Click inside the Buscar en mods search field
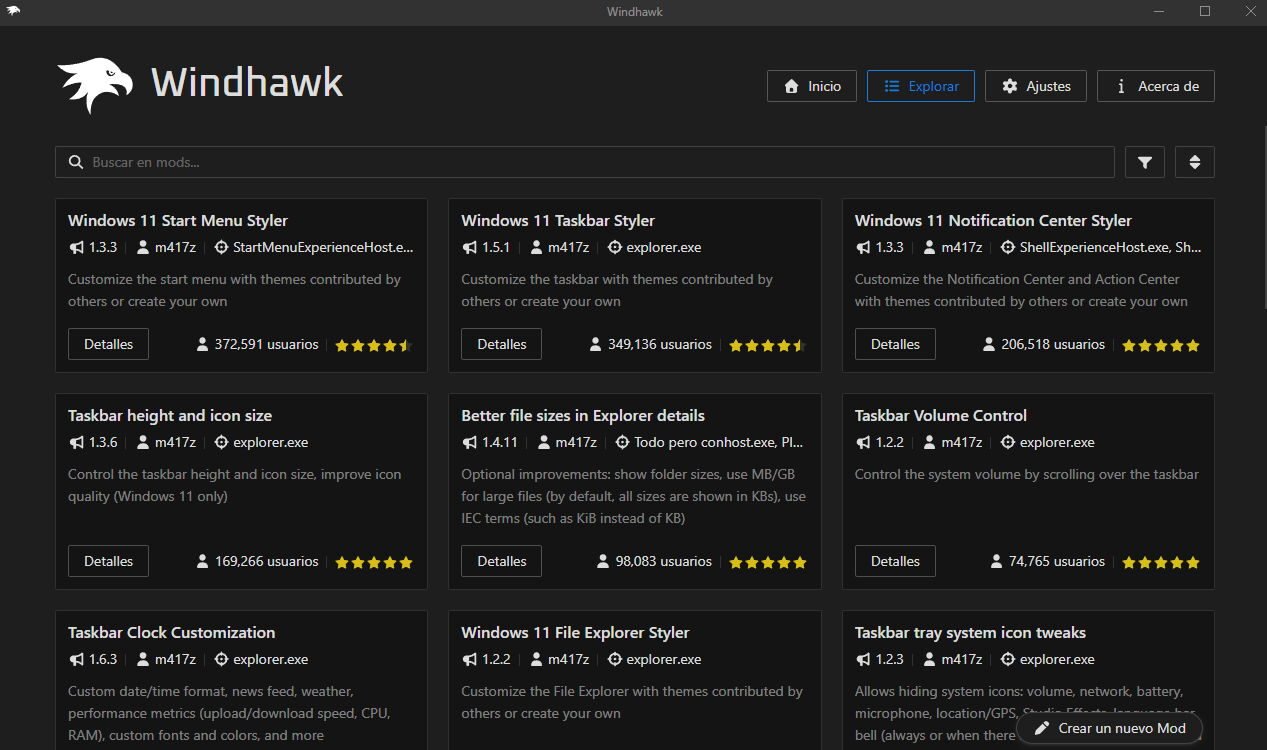Image resolution: width=1267 pixels, height=750 pixels. pos(400,161)
